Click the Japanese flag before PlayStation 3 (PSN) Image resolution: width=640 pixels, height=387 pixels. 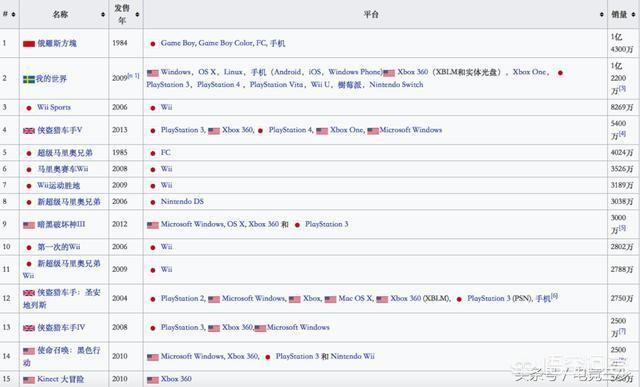[459, 299]
